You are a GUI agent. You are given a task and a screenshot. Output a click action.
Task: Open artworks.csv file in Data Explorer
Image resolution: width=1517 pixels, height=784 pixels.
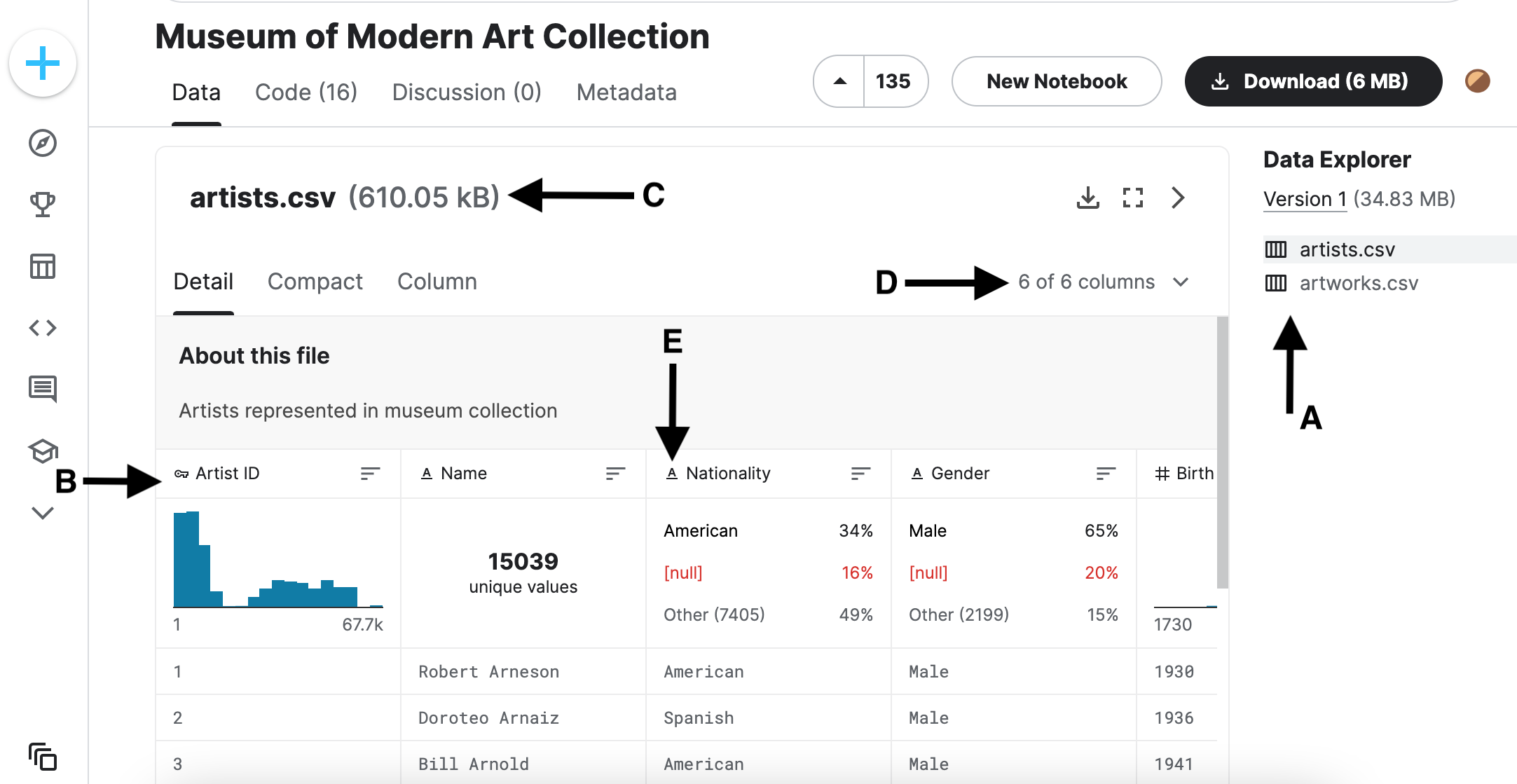(x=1351, y=284)
